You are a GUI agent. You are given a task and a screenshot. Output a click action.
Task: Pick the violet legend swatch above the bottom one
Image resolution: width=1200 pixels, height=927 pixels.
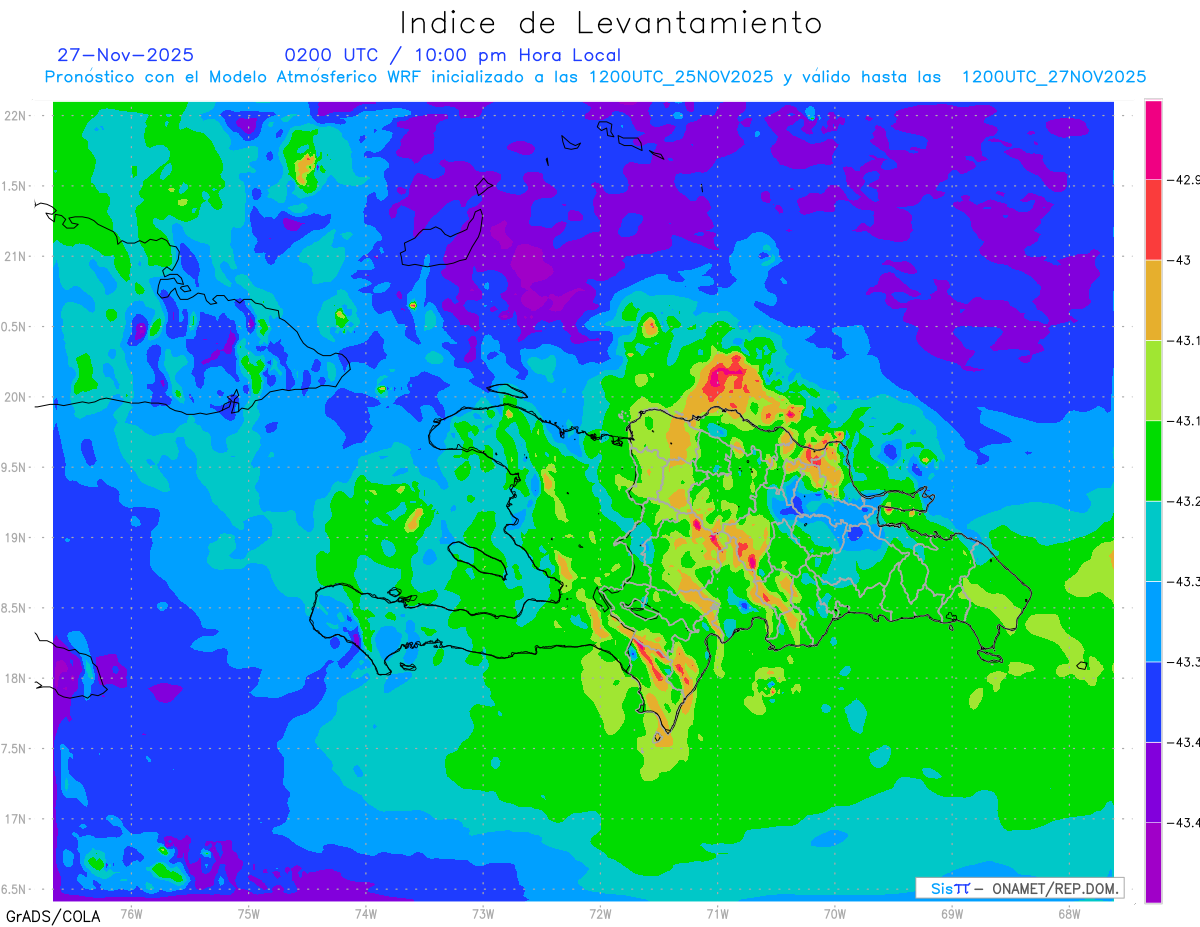1153,782
